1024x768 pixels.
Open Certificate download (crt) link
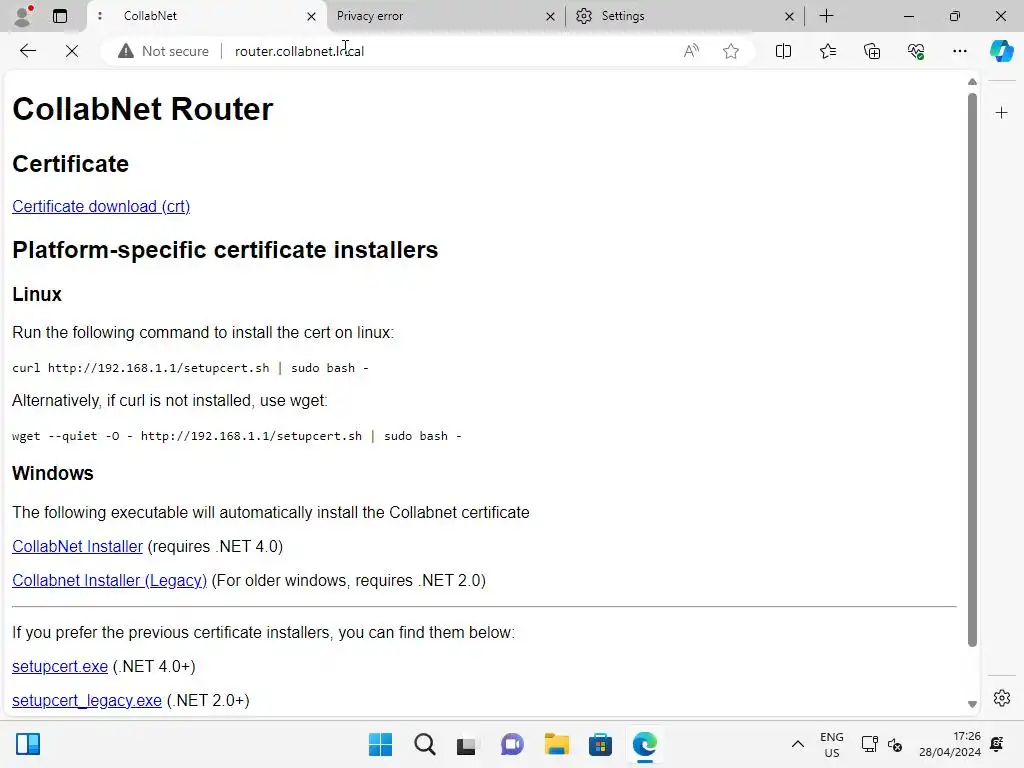click(x=101, y=206)
